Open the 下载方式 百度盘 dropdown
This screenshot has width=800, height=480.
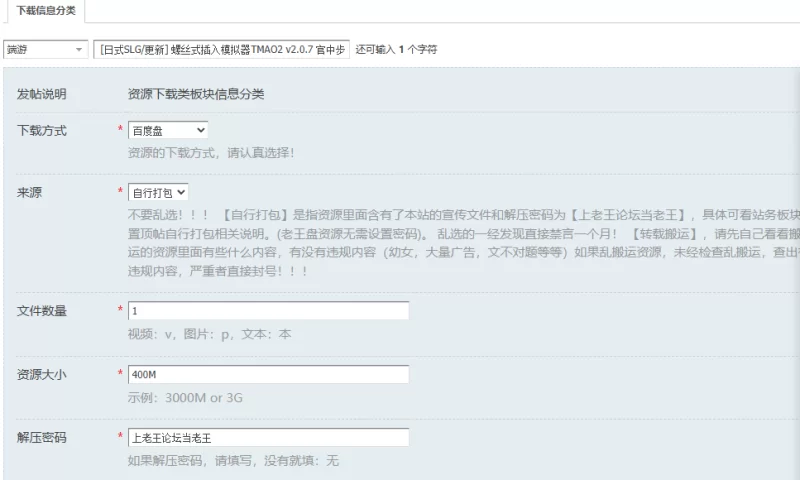168,131
